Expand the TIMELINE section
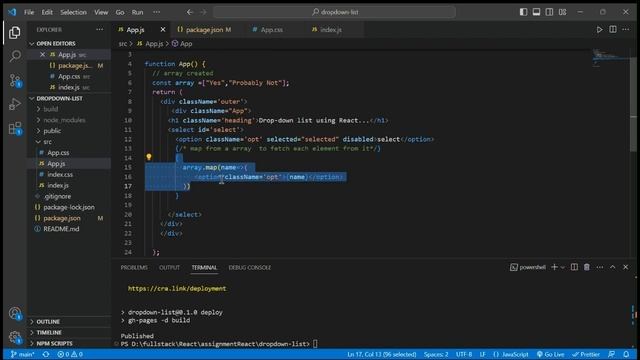This screenshot has height=360, width=640. coord(49,333)
